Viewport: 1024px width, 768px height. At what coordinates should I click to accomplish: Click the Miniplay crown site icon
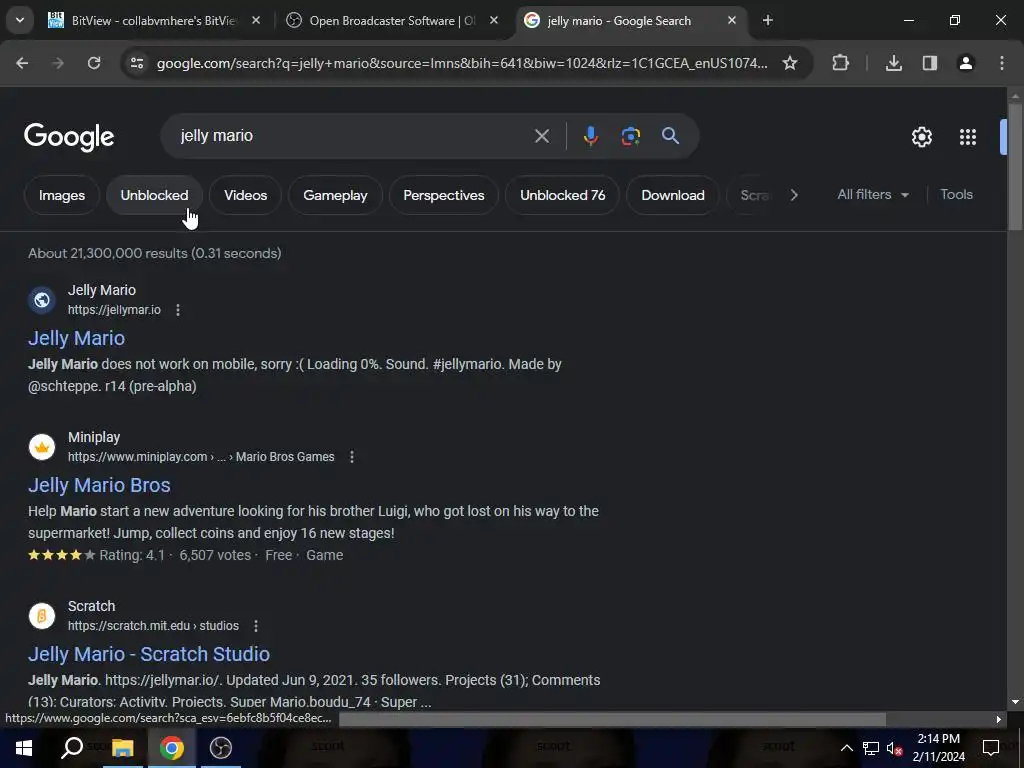click(x=42, y=447)
